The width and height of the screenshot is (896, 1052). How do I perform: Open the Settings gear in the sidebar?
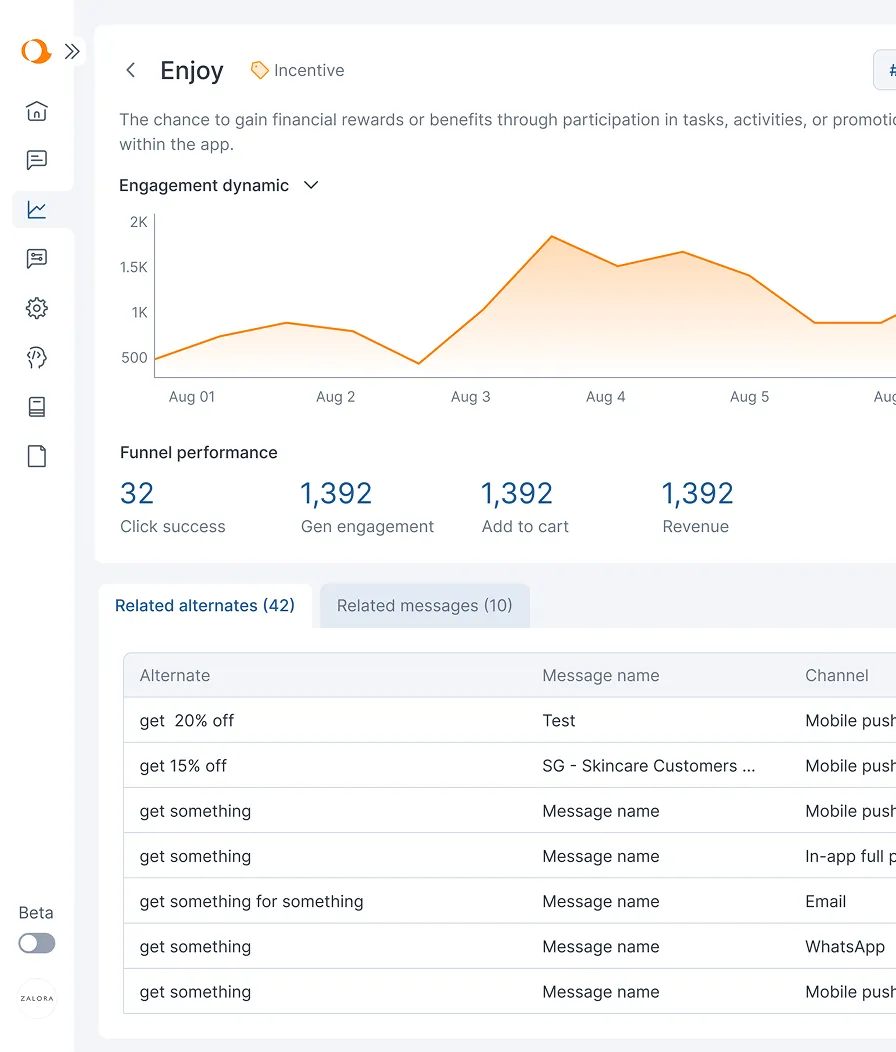pos(36,308)
